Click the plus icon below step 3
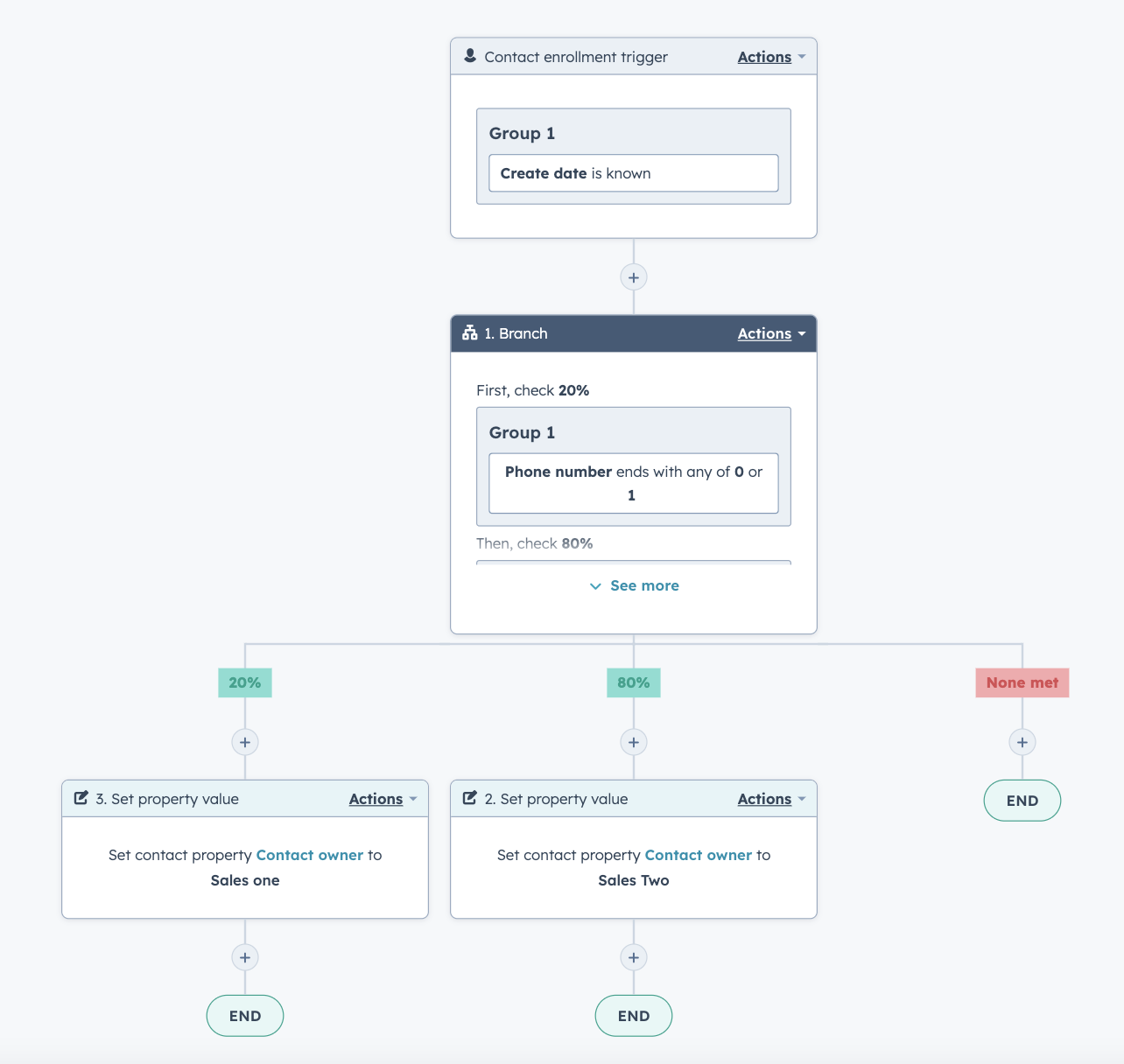 click(244, 957)
